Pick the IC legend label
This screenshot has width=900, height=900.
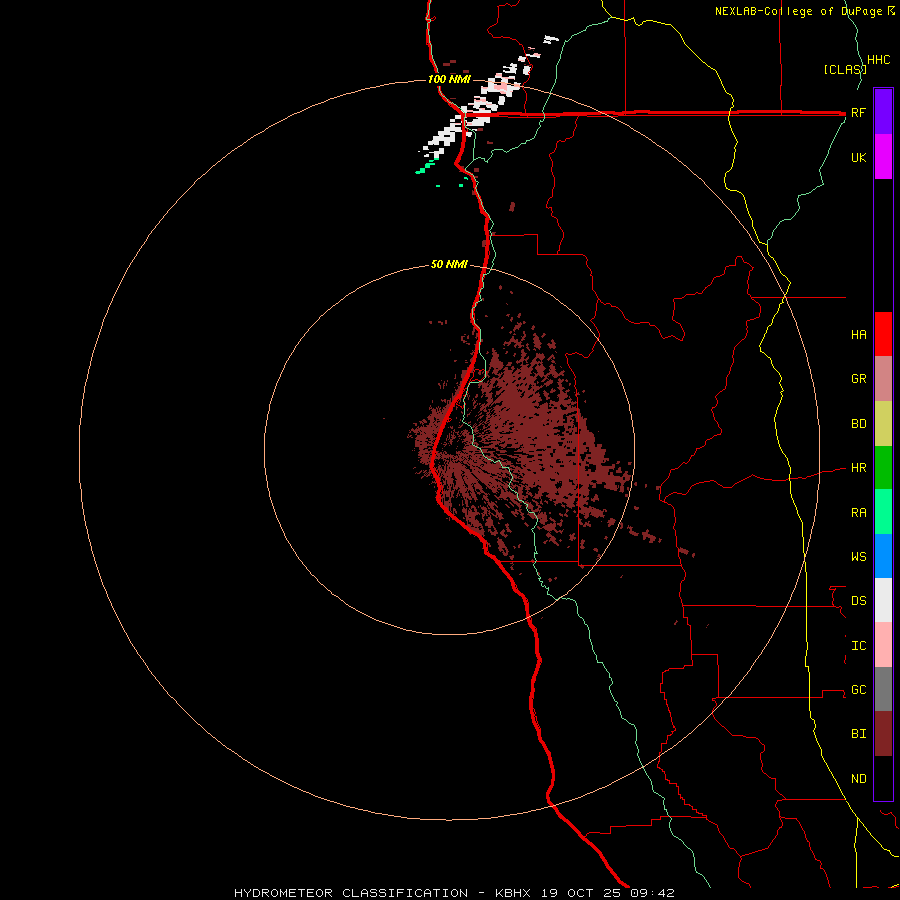(859, 646)
